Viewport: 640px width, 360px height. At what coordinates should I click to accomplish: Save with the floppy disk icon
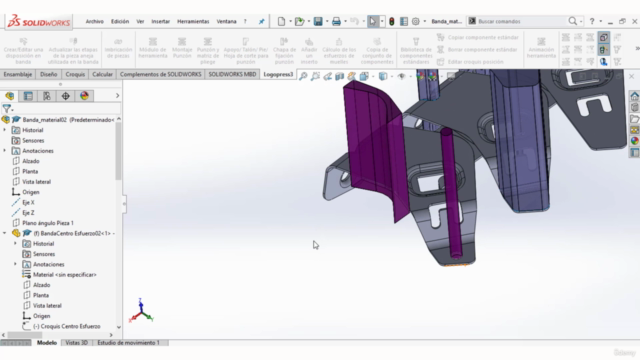tap(318, 21)
